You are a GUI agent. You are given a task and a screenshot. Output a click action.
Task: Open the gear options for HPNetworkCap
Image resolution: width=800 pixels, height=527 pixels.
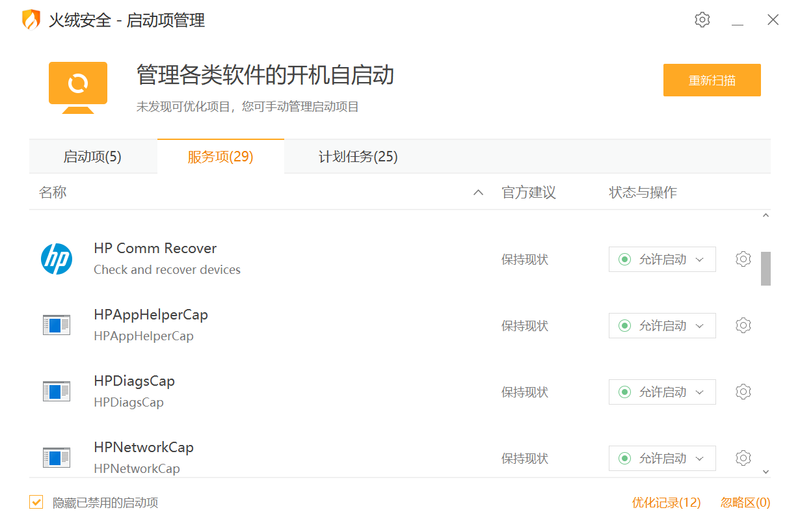click(743, 458)
